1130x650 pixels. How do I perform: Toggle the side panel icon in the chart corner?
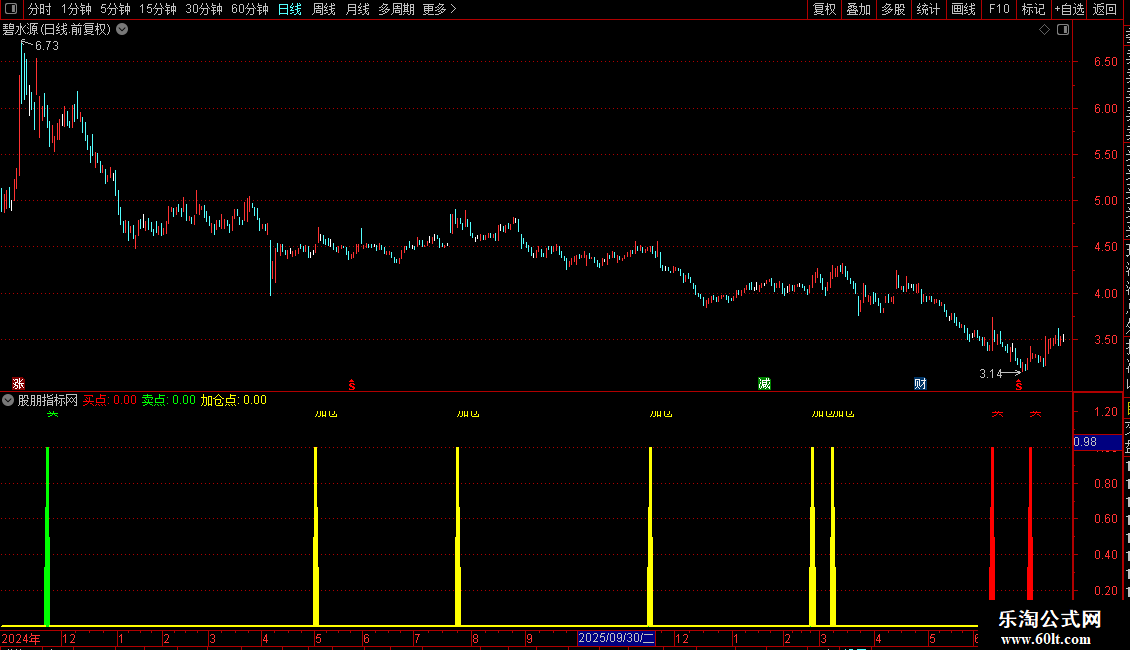pos(1063,30)
